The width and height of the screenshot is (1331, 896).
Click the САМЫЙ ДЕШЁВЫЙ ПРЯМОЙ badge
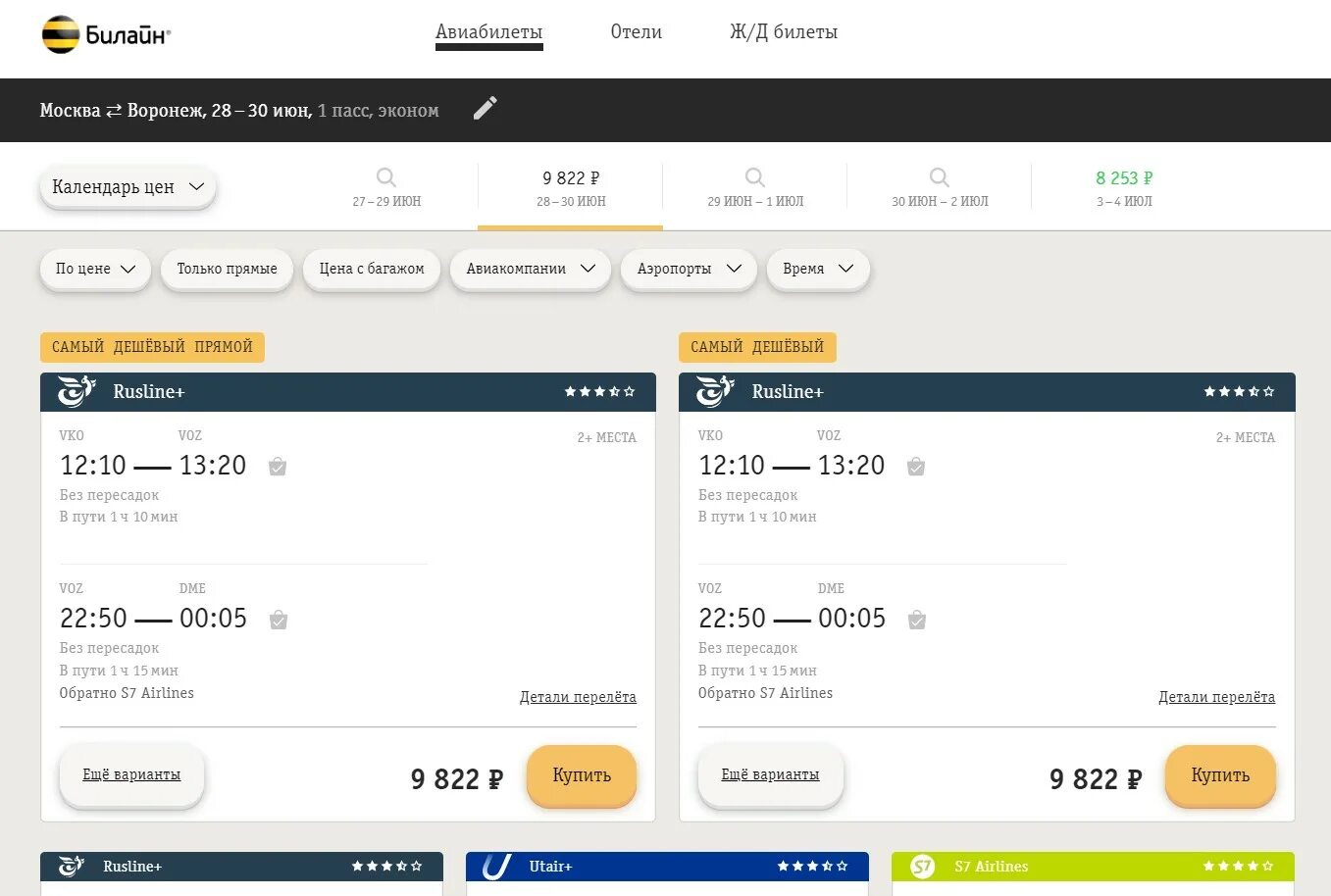click(152, 347)
